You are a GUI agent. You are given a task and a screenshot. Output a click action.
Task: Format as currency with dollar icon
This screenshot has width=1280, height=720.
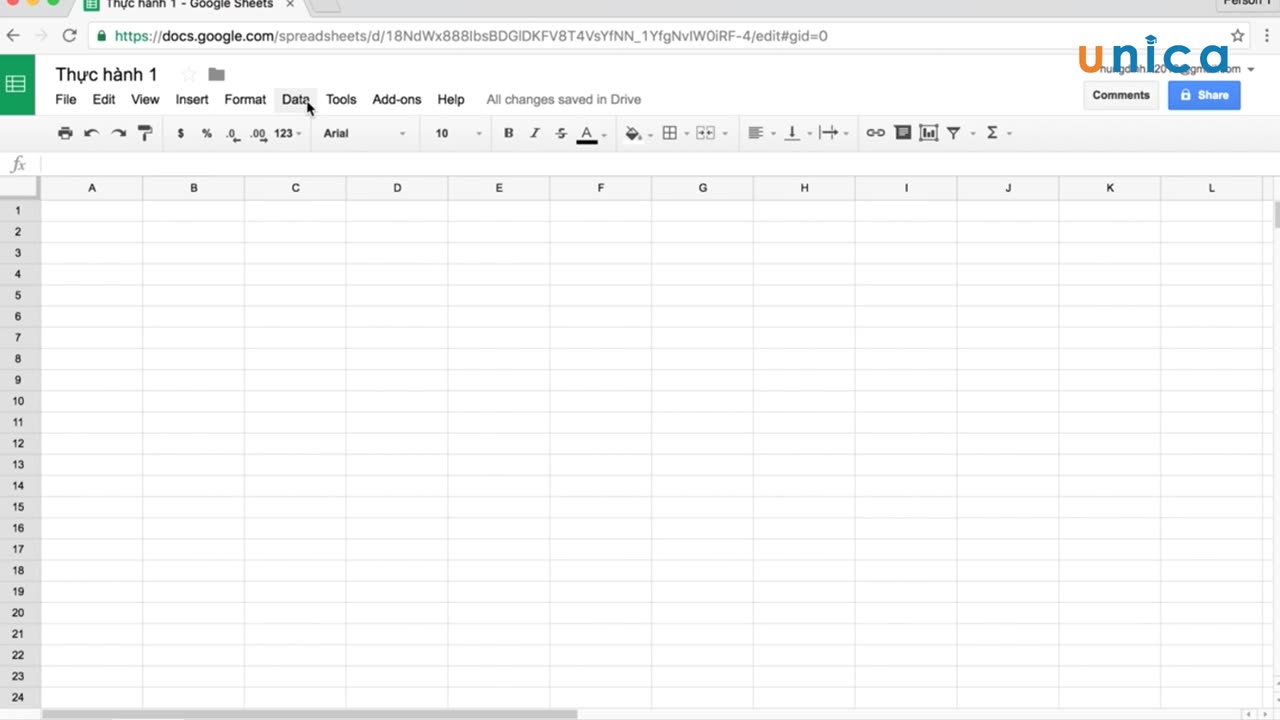(180, 133)
